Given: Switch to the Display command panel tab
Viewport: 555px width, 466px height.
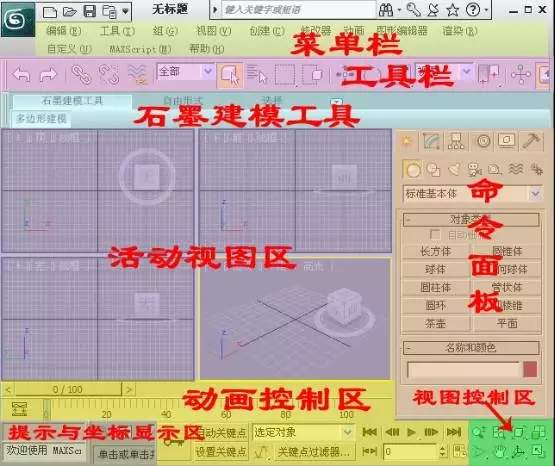Looking at the screenshot, I should click(x=506, y=140).
